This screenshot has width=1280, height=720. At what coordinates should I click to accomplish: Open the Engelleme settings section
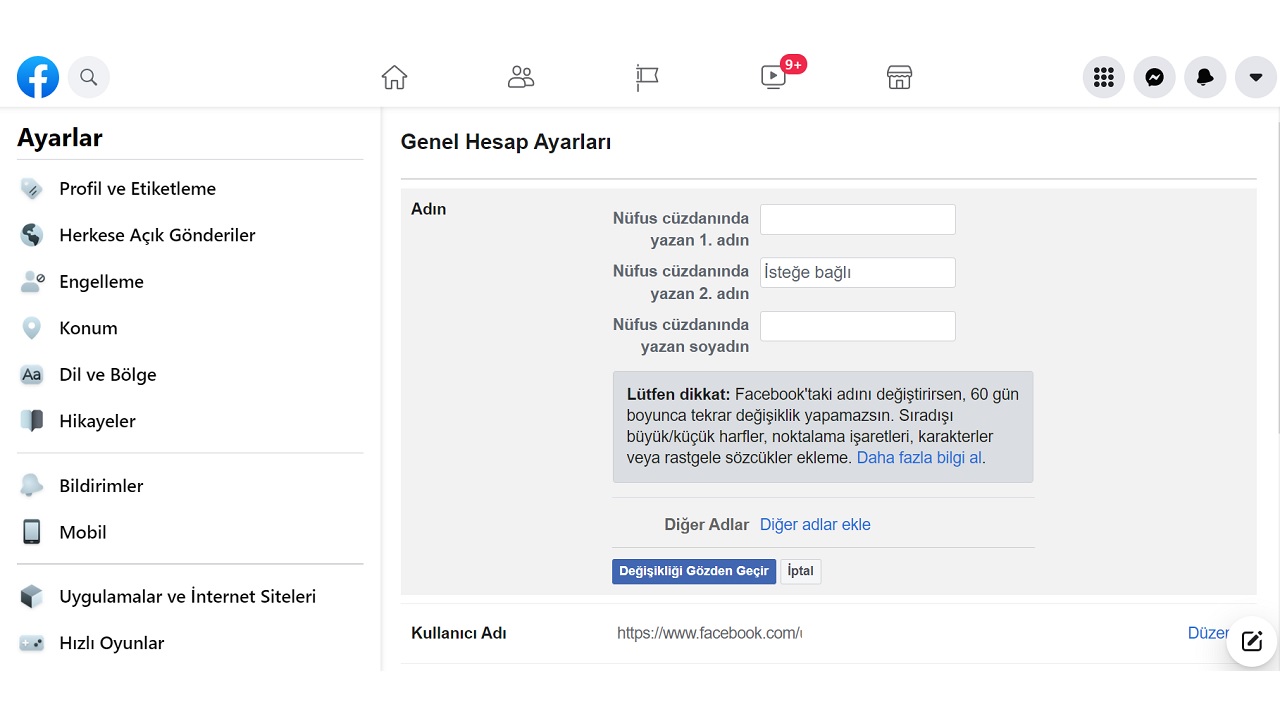(x=103, y=281)
